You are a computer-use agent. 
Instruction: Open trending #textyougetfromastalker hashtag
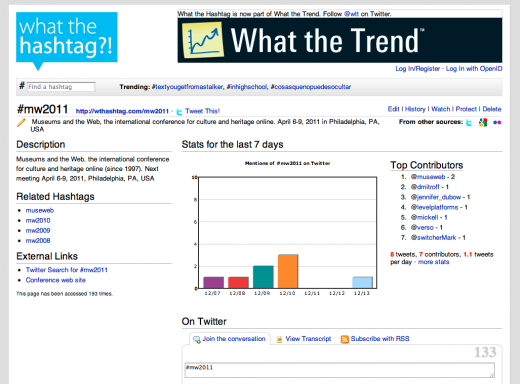click(x=187, y=87)
